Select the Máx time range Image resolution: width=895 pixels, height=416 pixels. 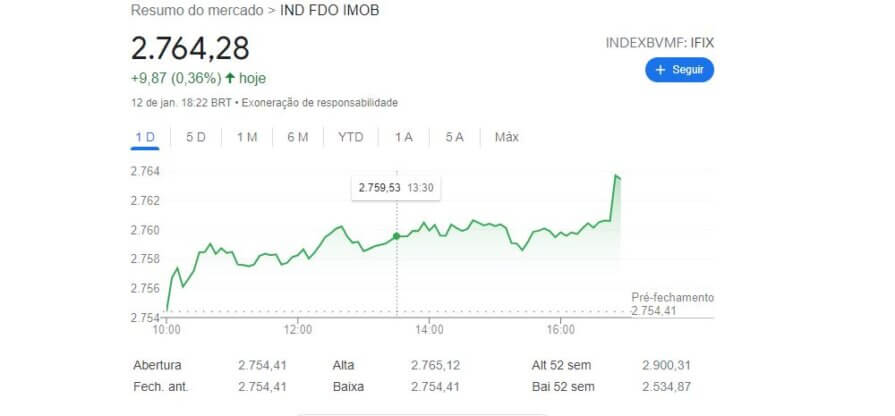(x=506, y=137)
